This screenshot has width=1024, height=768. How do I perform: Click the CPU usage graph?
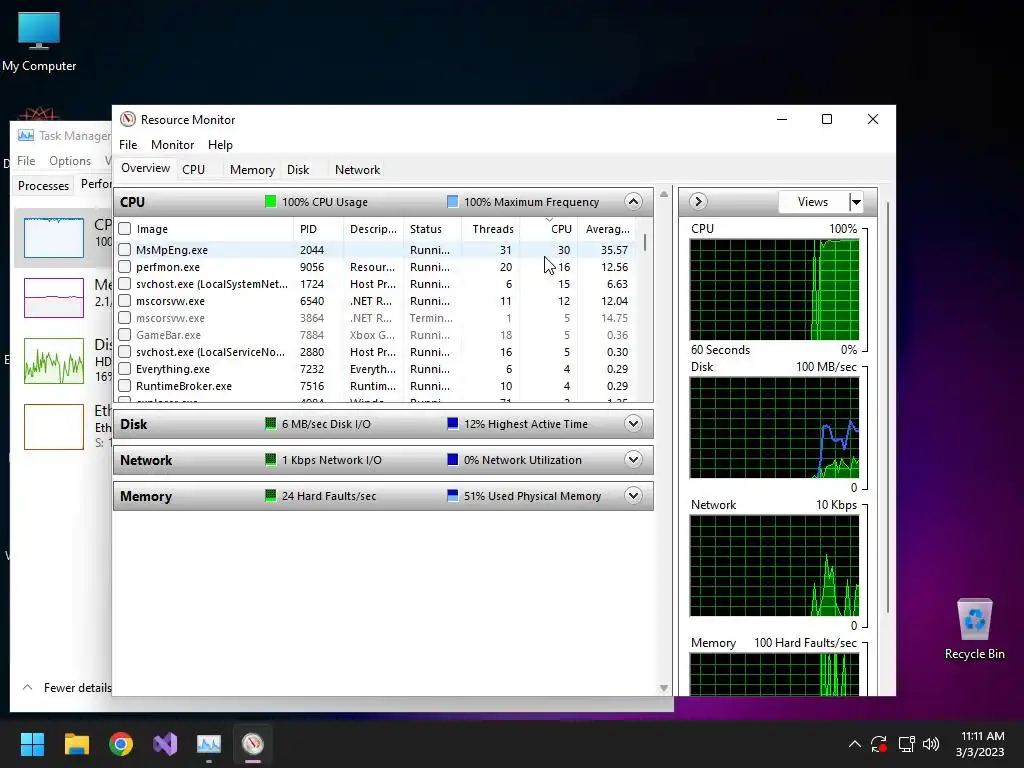click(775, 289)
